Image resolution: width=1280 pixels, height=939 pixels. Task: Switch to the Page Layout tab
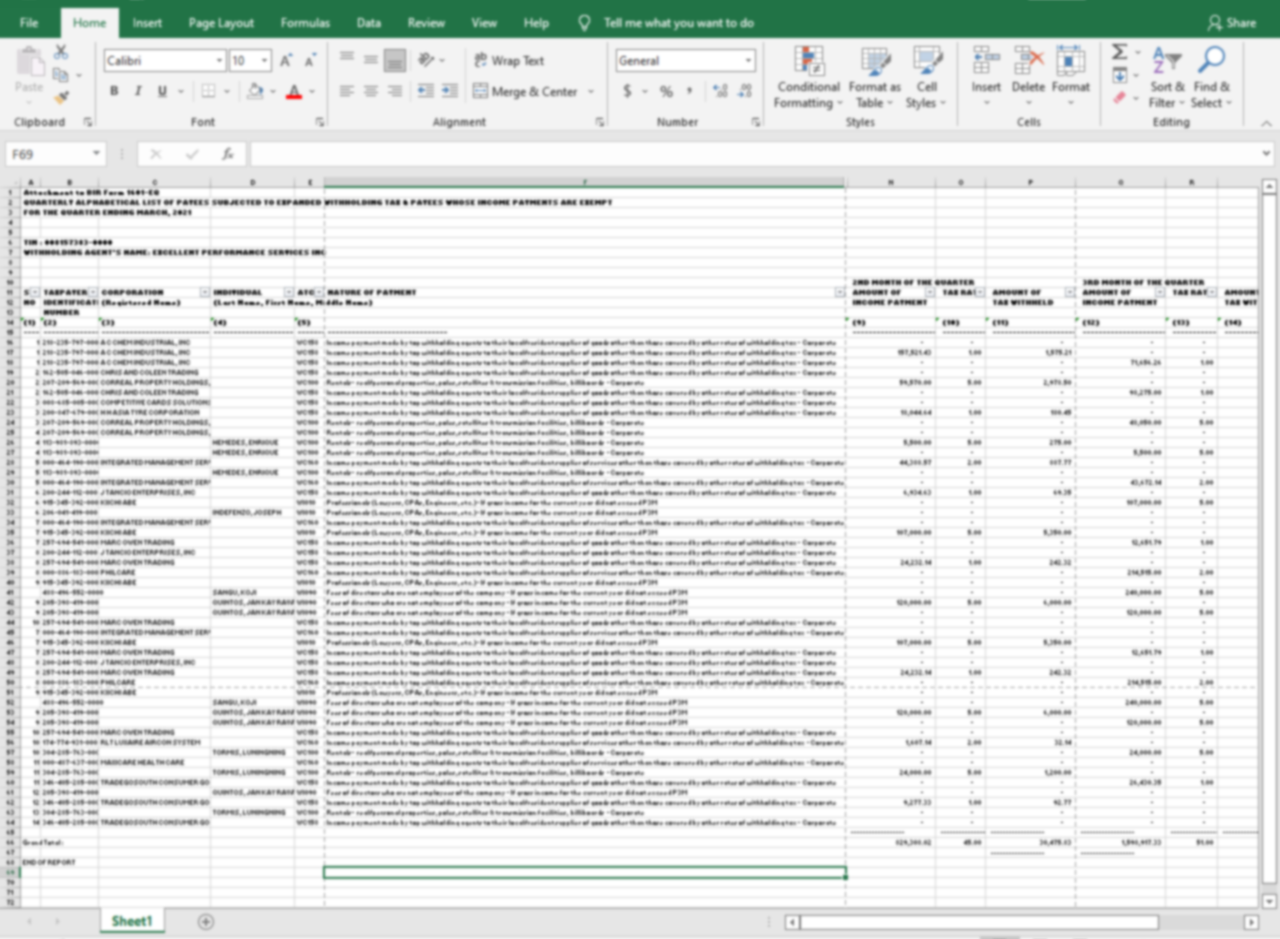click(221, 23)
